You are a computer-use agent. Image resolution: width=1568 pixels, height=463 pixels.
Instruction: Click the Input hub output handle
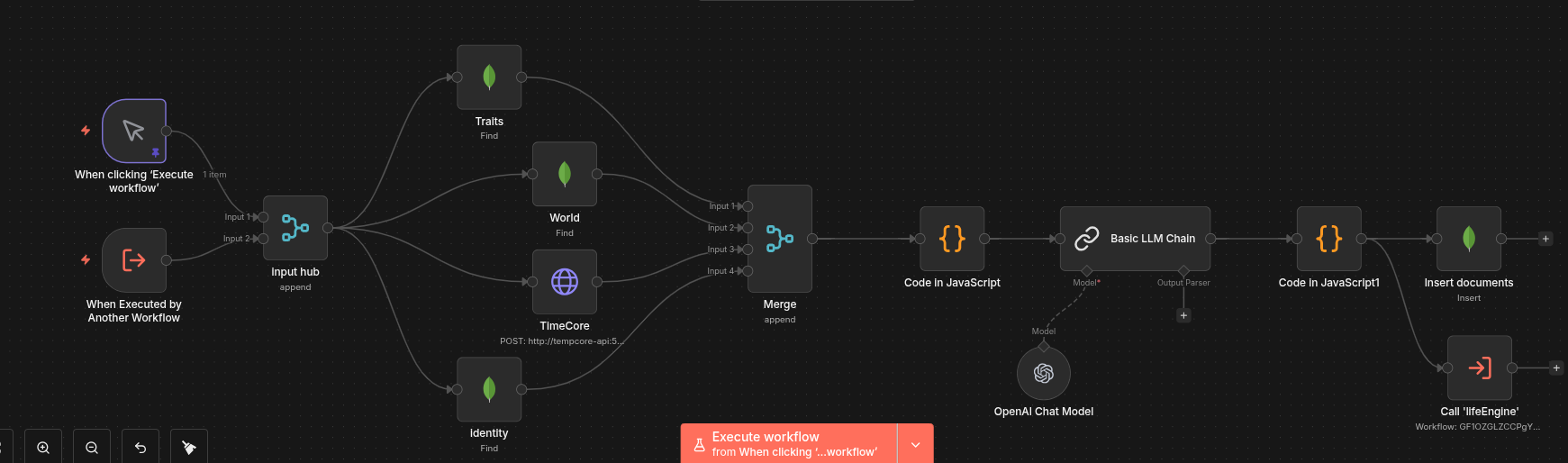point(328,228)
